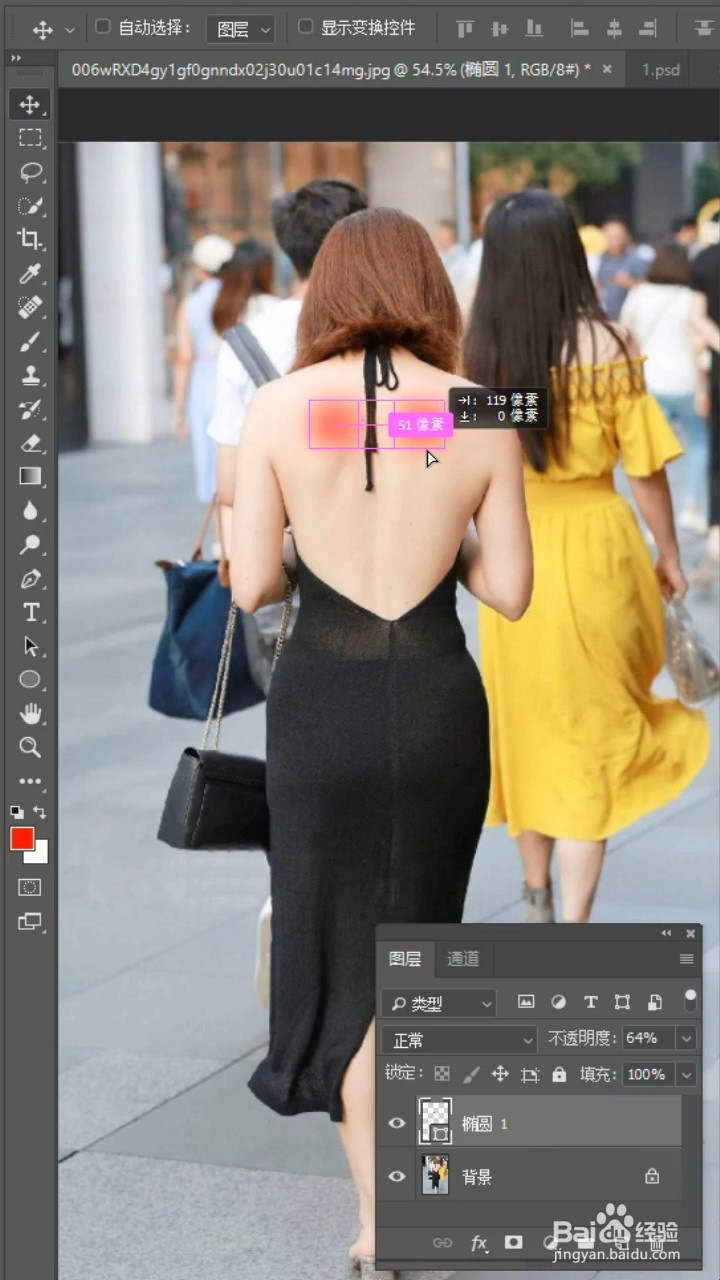Filter layers by smart object icon
The image size is (720, 1280).
pyautogui.click(x=655, y=1002)
